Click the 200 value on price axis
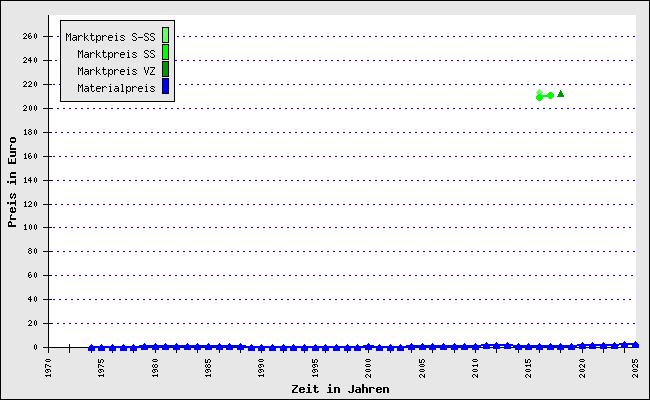The width and height of the screenshot is (650, 400). pyautogui.click(x=29, y=108)
